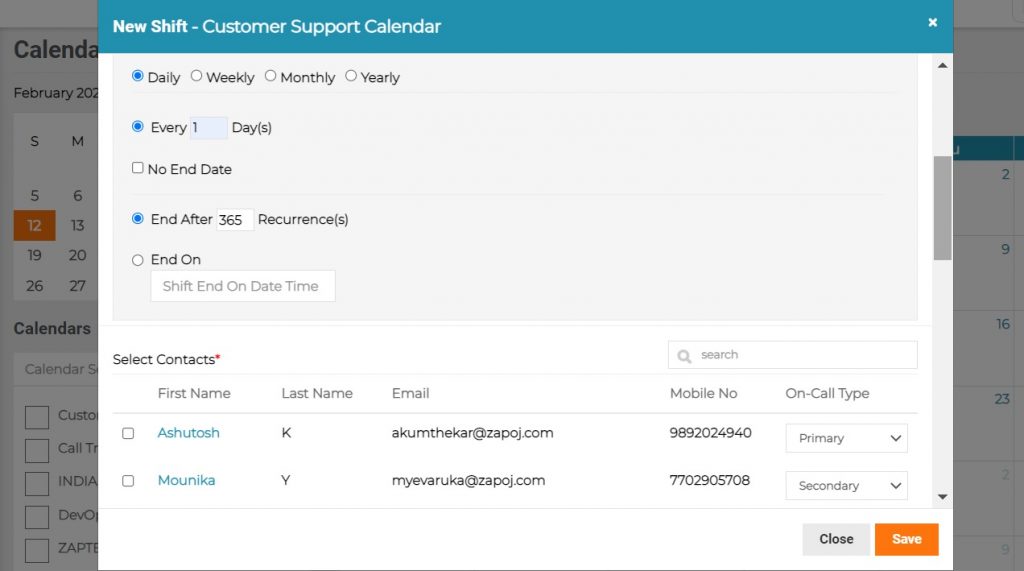Click the dialog scrollbar thumb
The image size is (1024, 571).
[x=942, y=208]
